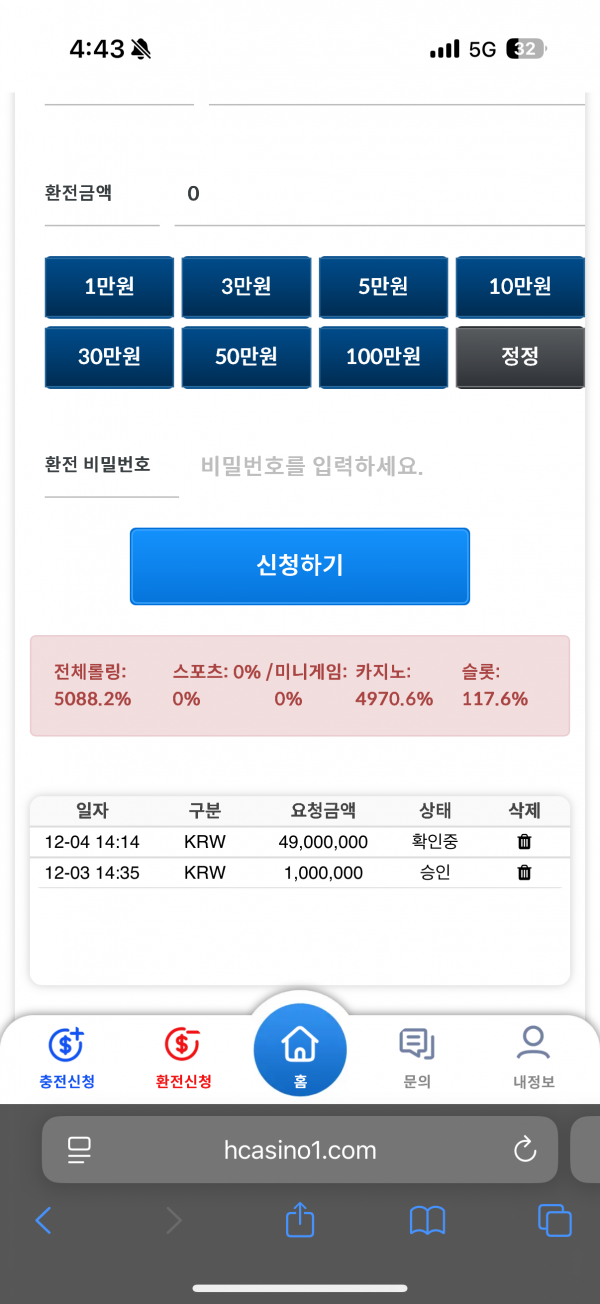600x1304 pixels.
Task: Open the 충전신청 deposit tab
Action: pyautogui.click(x=67, y=1057)
